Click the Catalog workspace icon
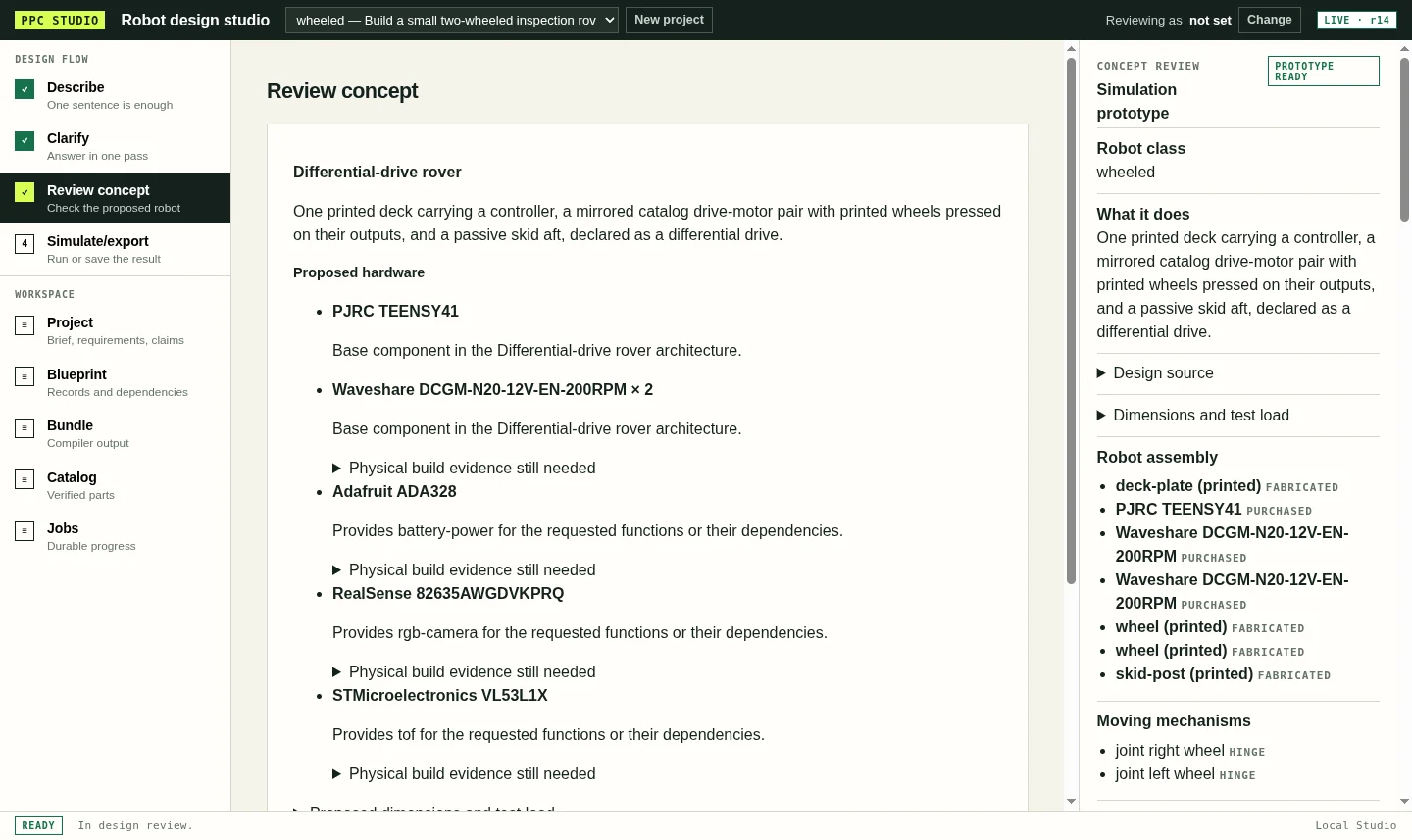Image resolution: width=1412 pixels, height=840 pixels. pos(25,479)
